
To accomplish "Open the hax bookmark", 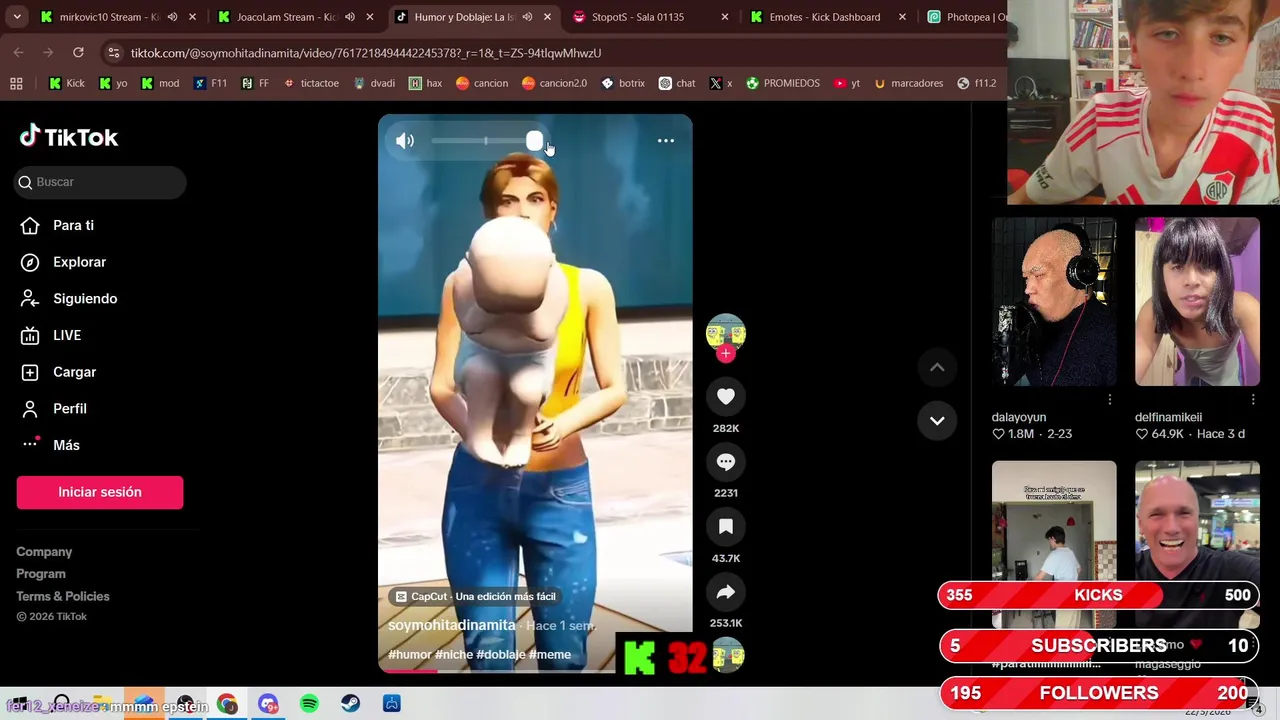I will click(x=425, y=83).
